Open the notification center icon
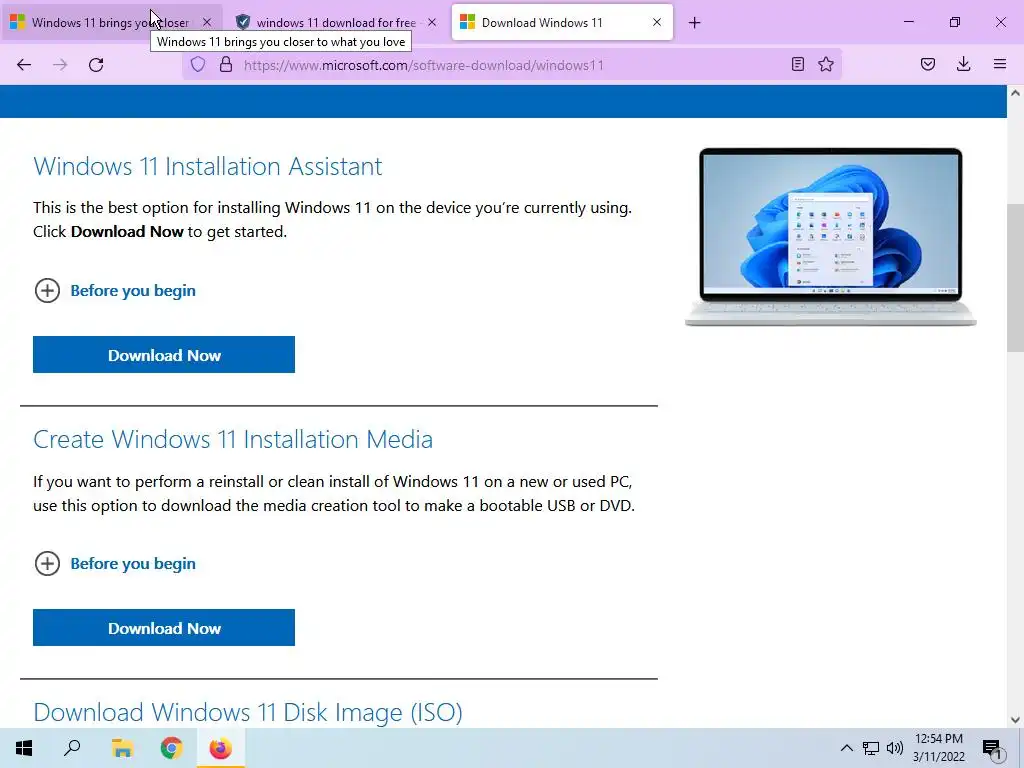 [992, 748]
